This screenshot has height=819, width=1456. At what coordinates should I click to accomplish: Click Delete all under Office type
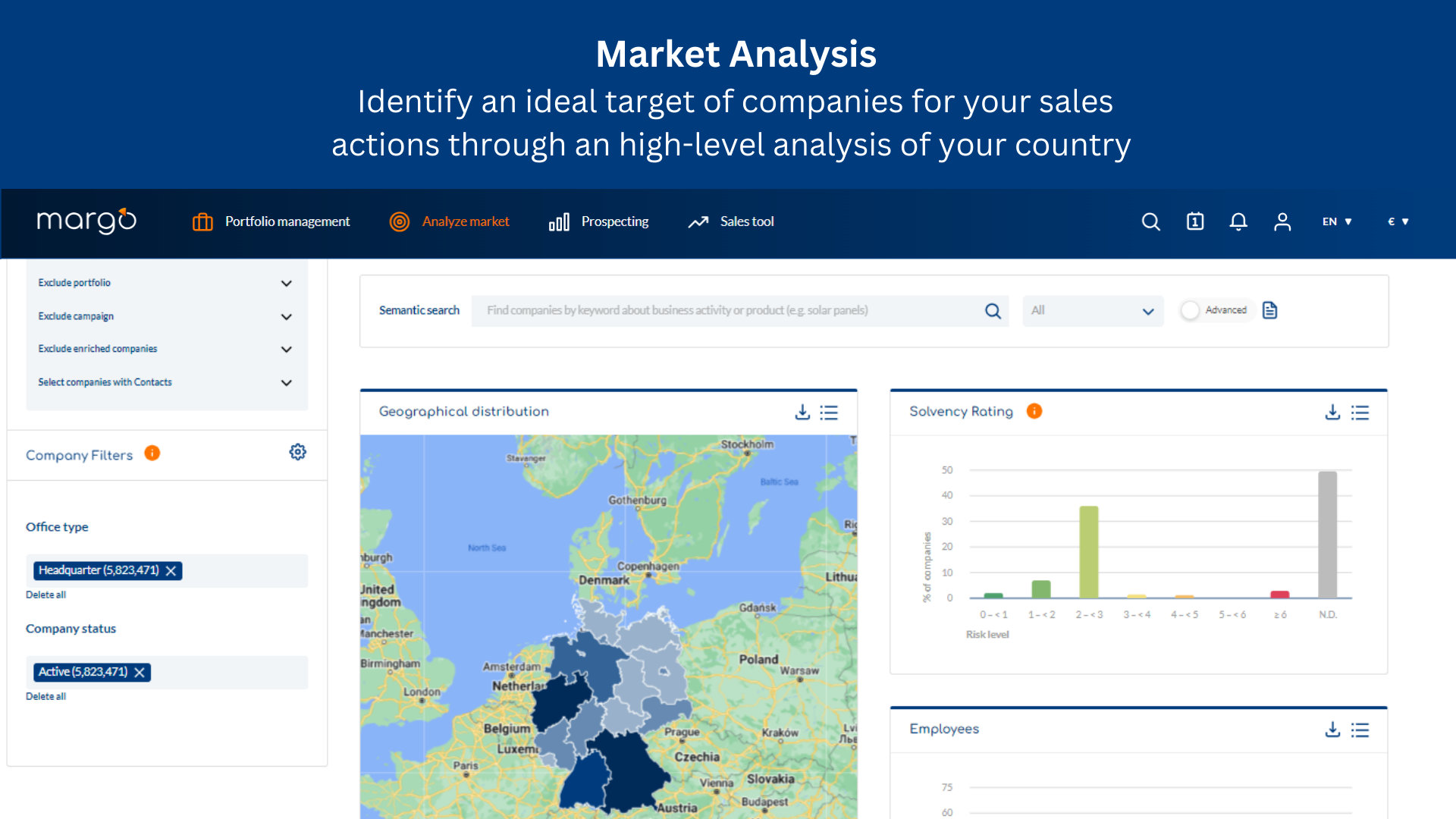45,595
